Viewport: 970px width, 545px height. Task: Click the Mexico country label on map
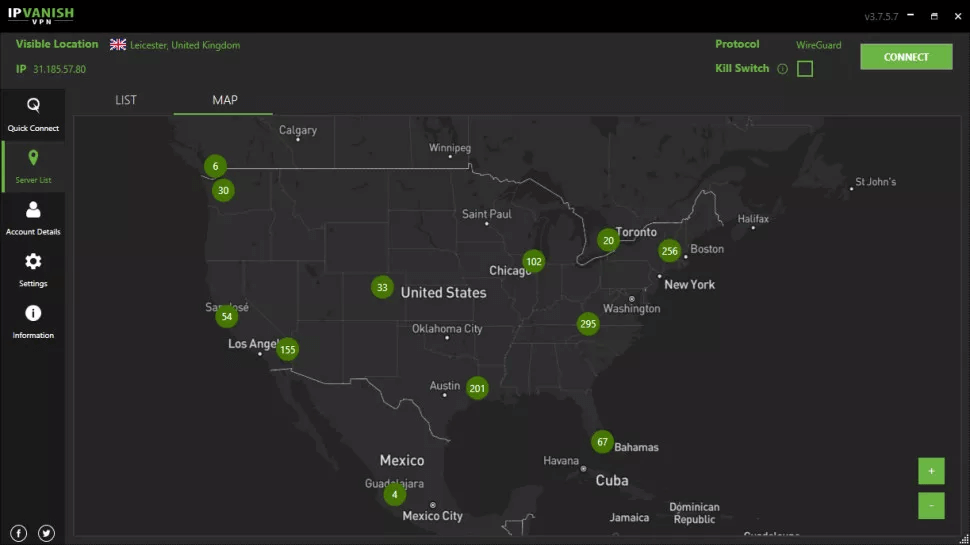click(x=402, y=460)
